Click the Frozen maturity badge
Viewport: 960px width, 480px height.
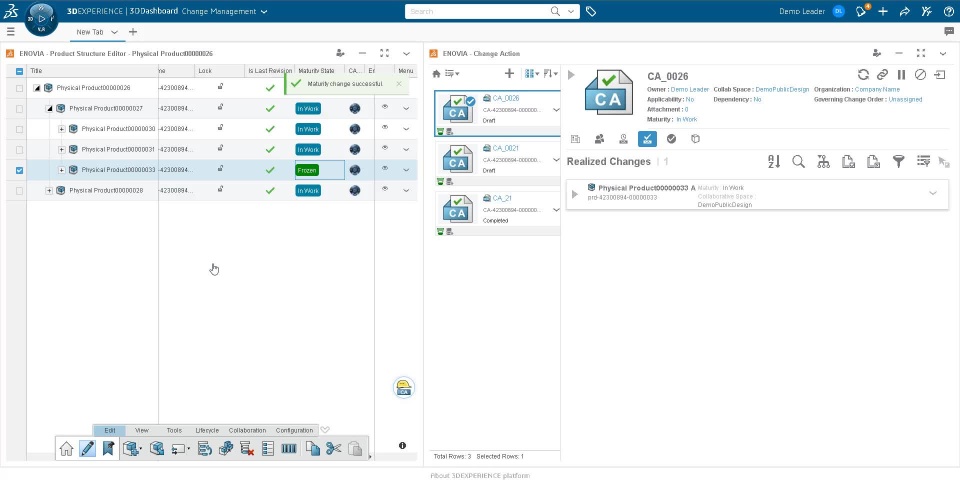pos(307,170)
